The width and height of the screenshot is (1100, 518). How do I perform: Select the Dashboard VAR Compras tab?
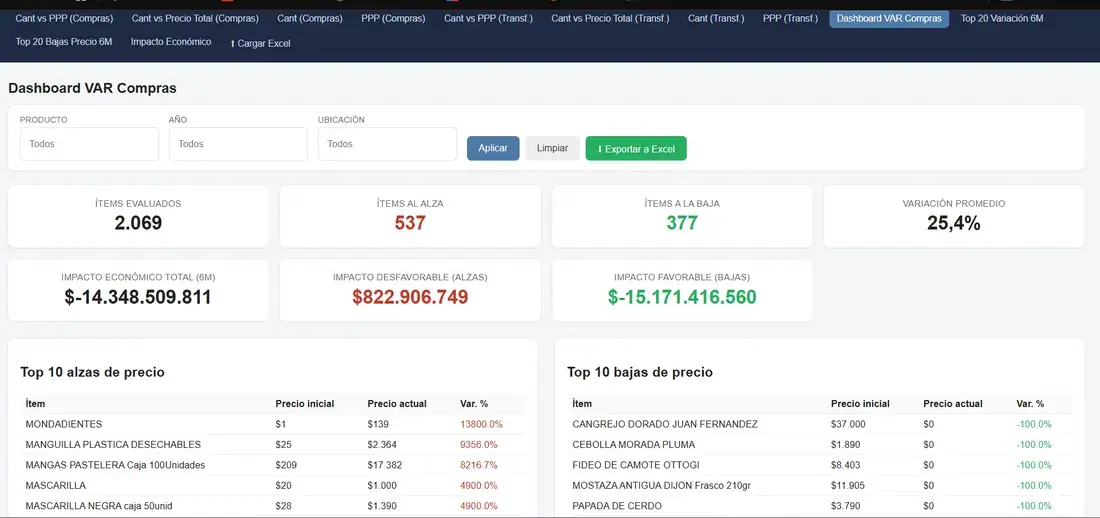point(889,18)
